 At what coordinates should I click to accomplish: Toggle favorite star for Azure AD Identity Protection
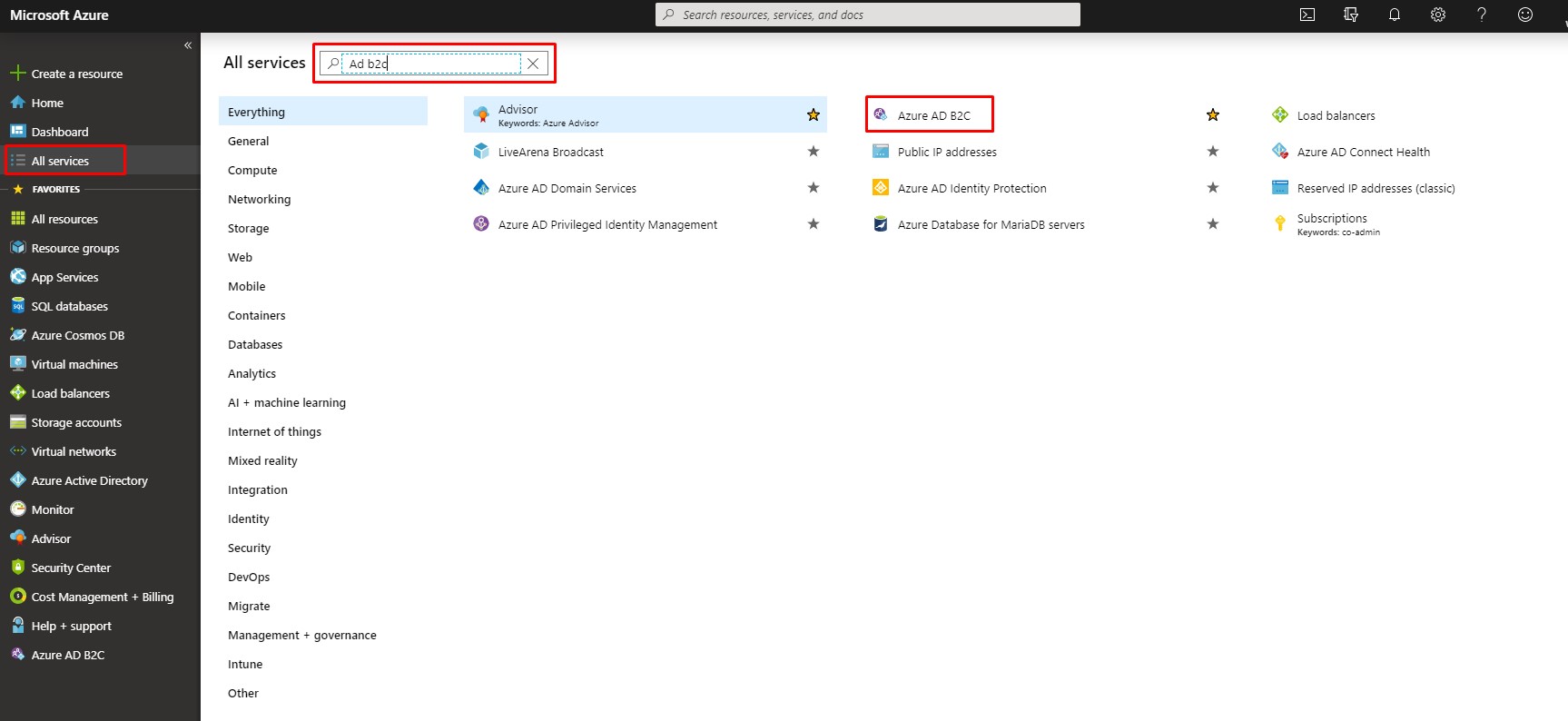pos(1213,187)
